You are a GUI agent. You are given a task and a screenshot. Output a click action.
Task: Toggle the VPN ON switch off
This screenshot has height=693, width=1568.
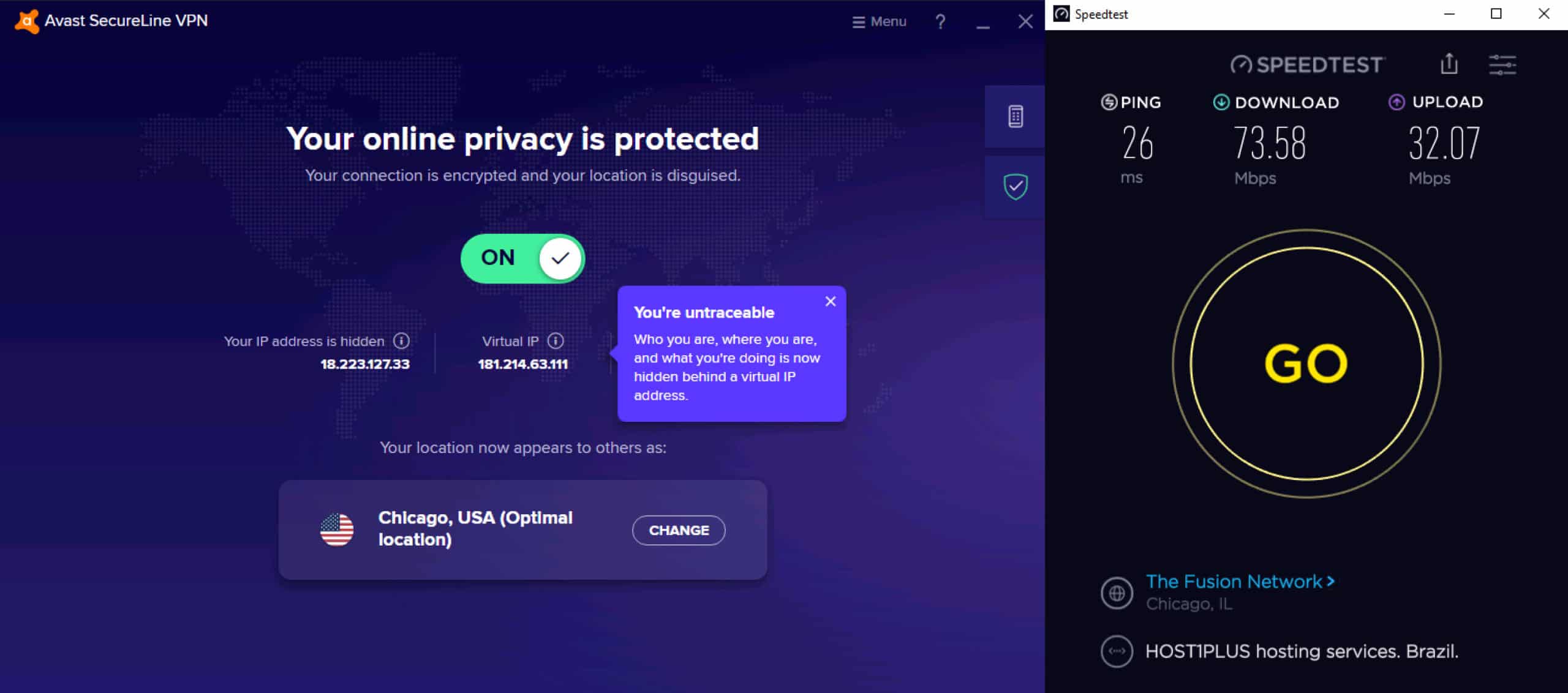pyautogui.click(x=522, y=258)
